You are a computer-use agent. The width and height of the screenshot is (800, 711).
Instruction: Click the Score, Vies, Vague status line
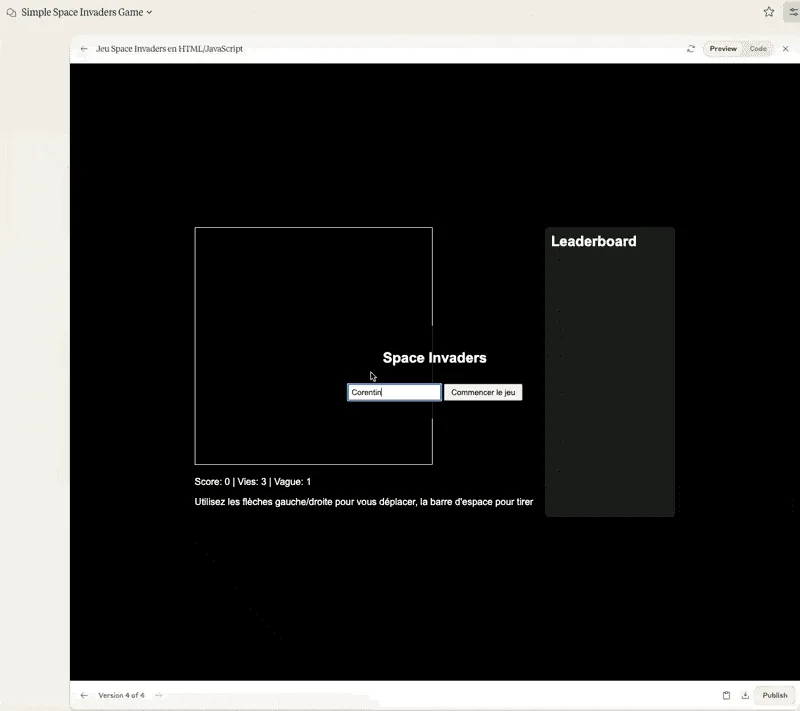coord(253,482)
